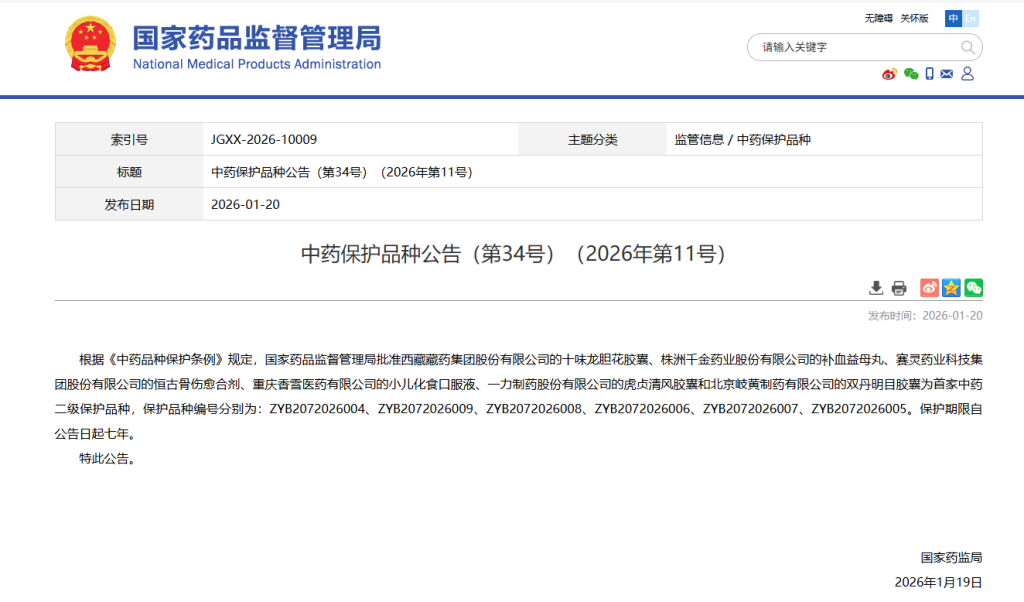Select the 中 Chinese language toggle

953,18
